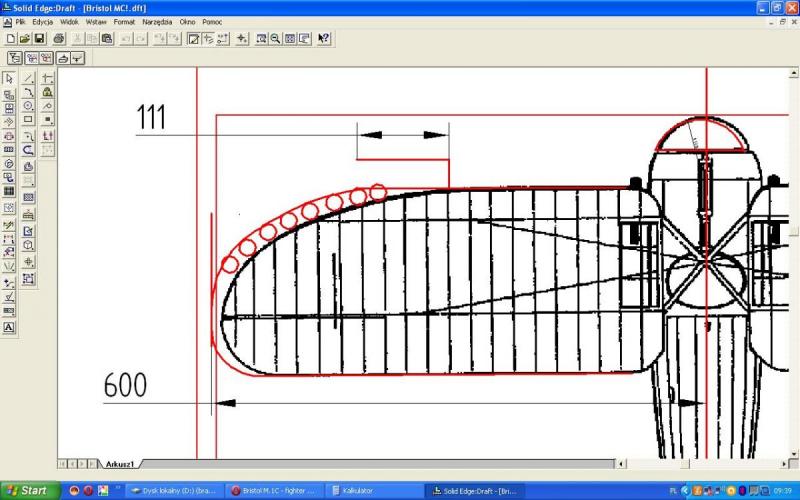
Task: Save the draft with the floppy icon
Action: (x=39, y=38)
